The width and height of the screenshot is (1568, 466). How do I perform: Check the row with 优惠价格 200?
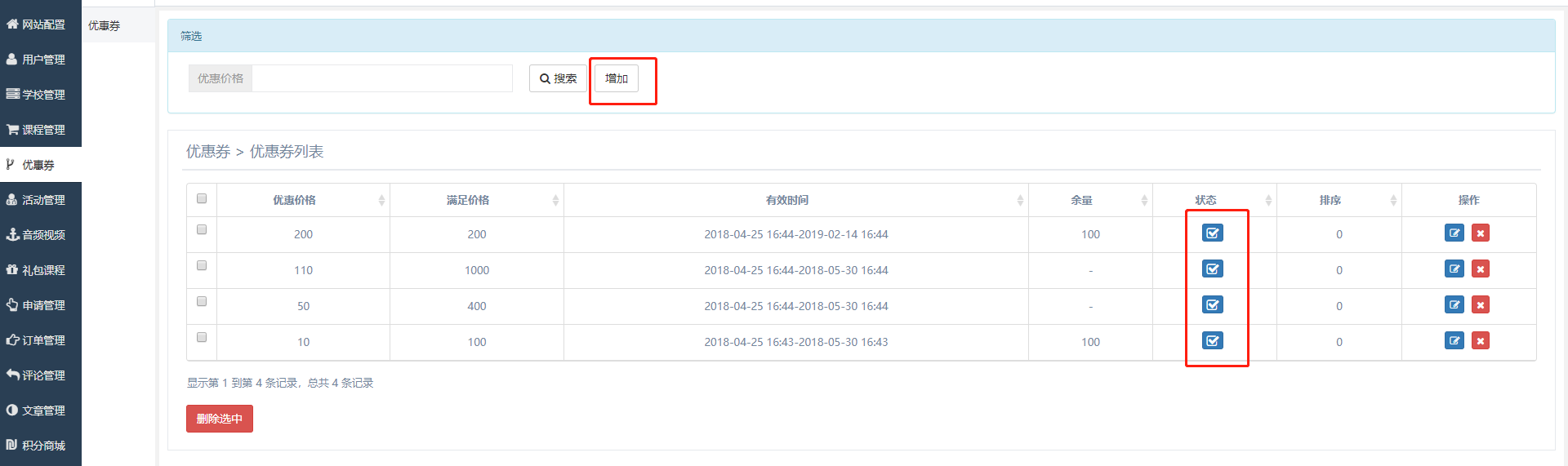(202, 229)
